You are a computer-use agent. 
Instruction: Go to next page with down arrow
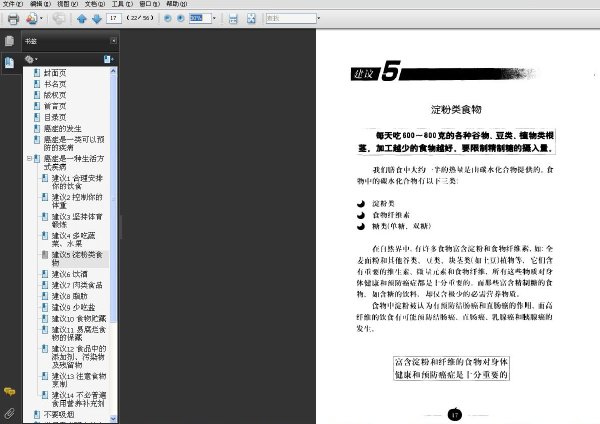97,18
